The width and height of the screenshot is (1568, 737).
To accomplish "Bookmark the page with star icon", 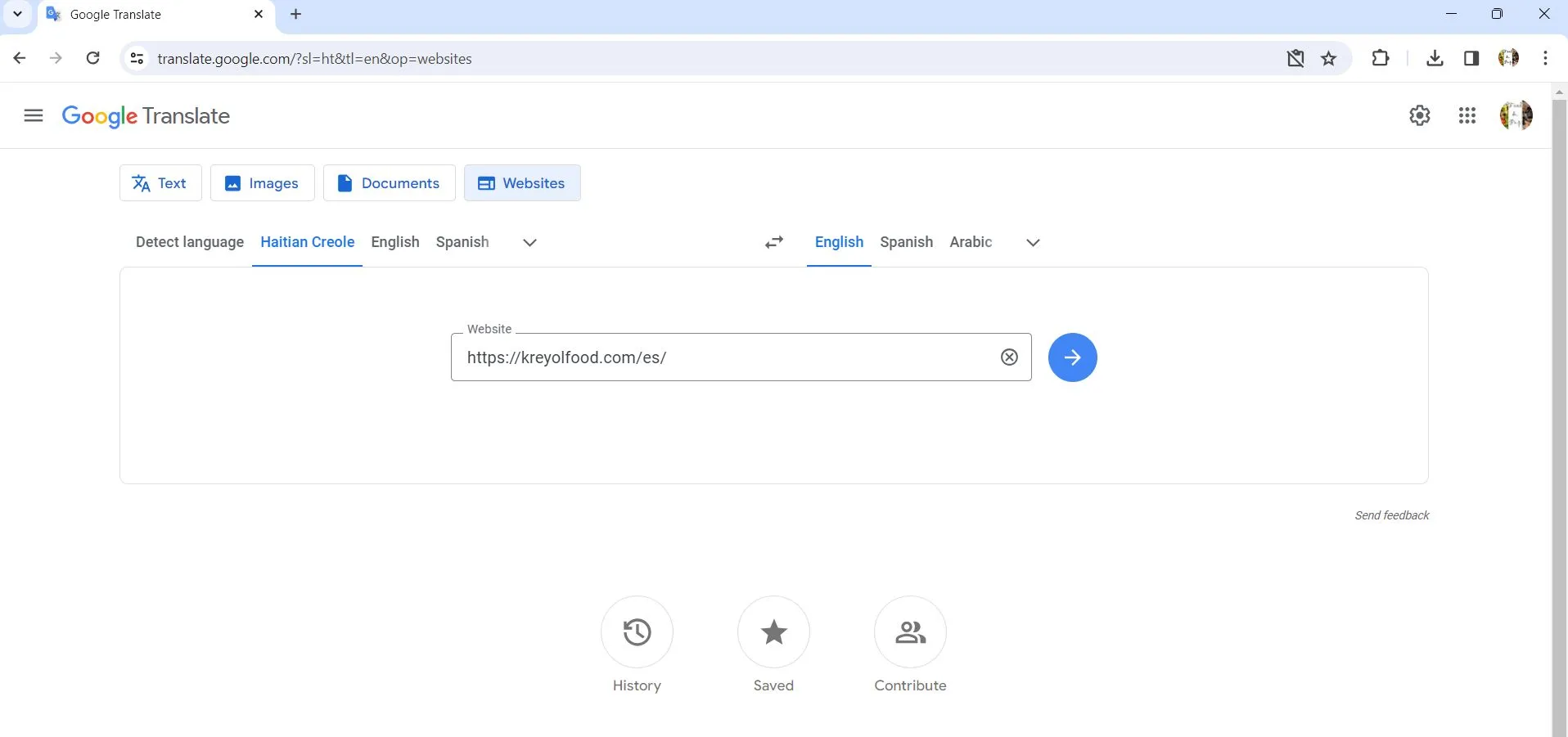I will pyautogui.click(x=1328, y=58).
